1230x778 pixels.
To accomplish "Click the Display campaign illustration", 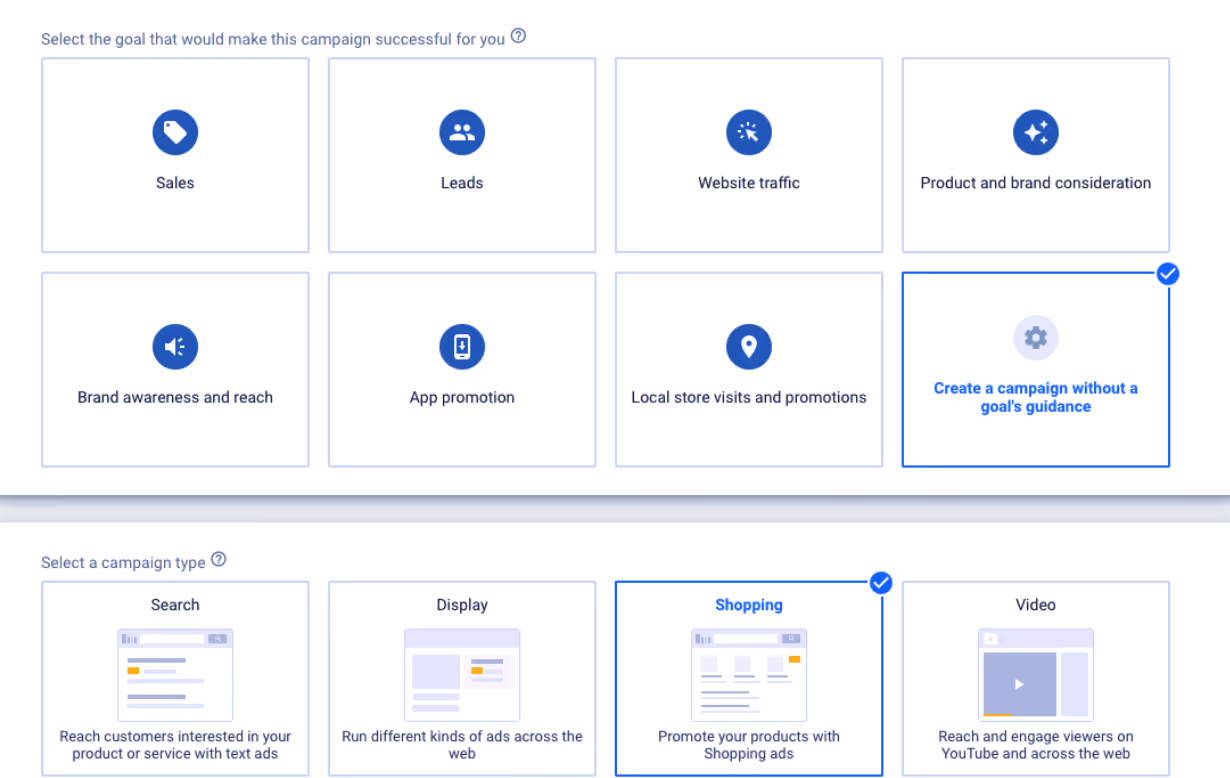I will 462,675.
